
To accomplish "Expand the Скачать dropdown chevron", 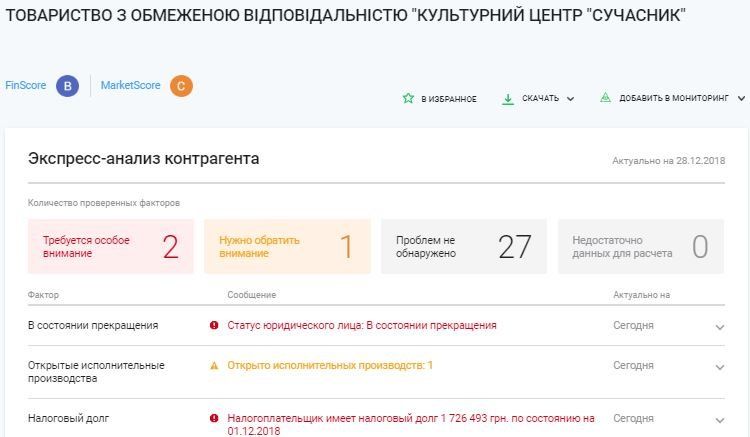I will 570,99.
